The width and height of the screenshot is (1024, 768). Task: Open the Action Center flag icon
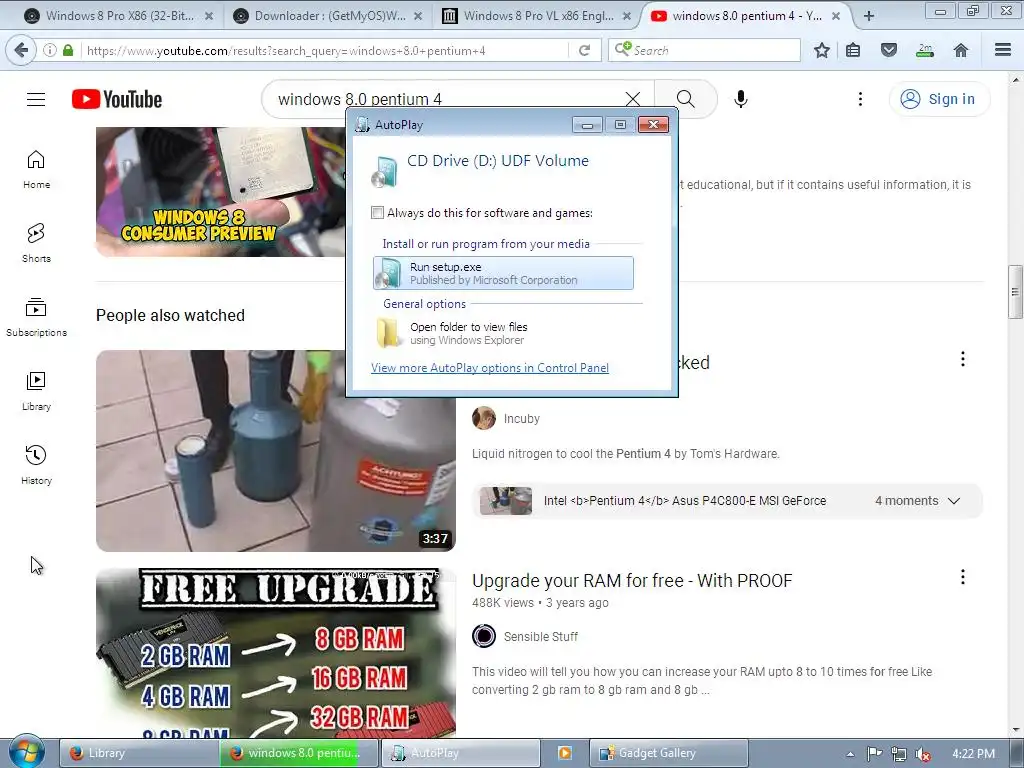(874, 754)
